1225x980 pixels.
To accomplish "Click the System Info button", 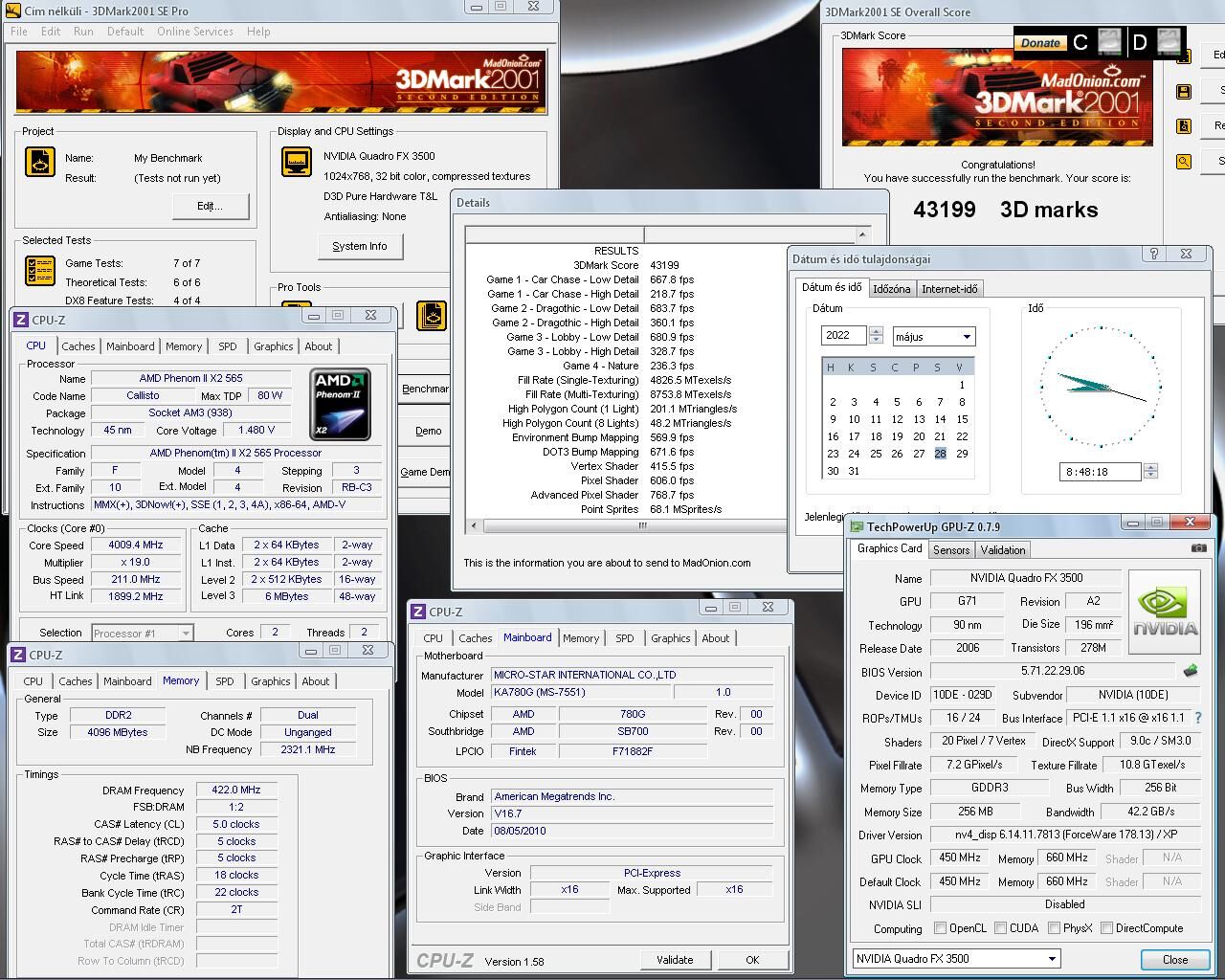I will (x=360, y=246).
